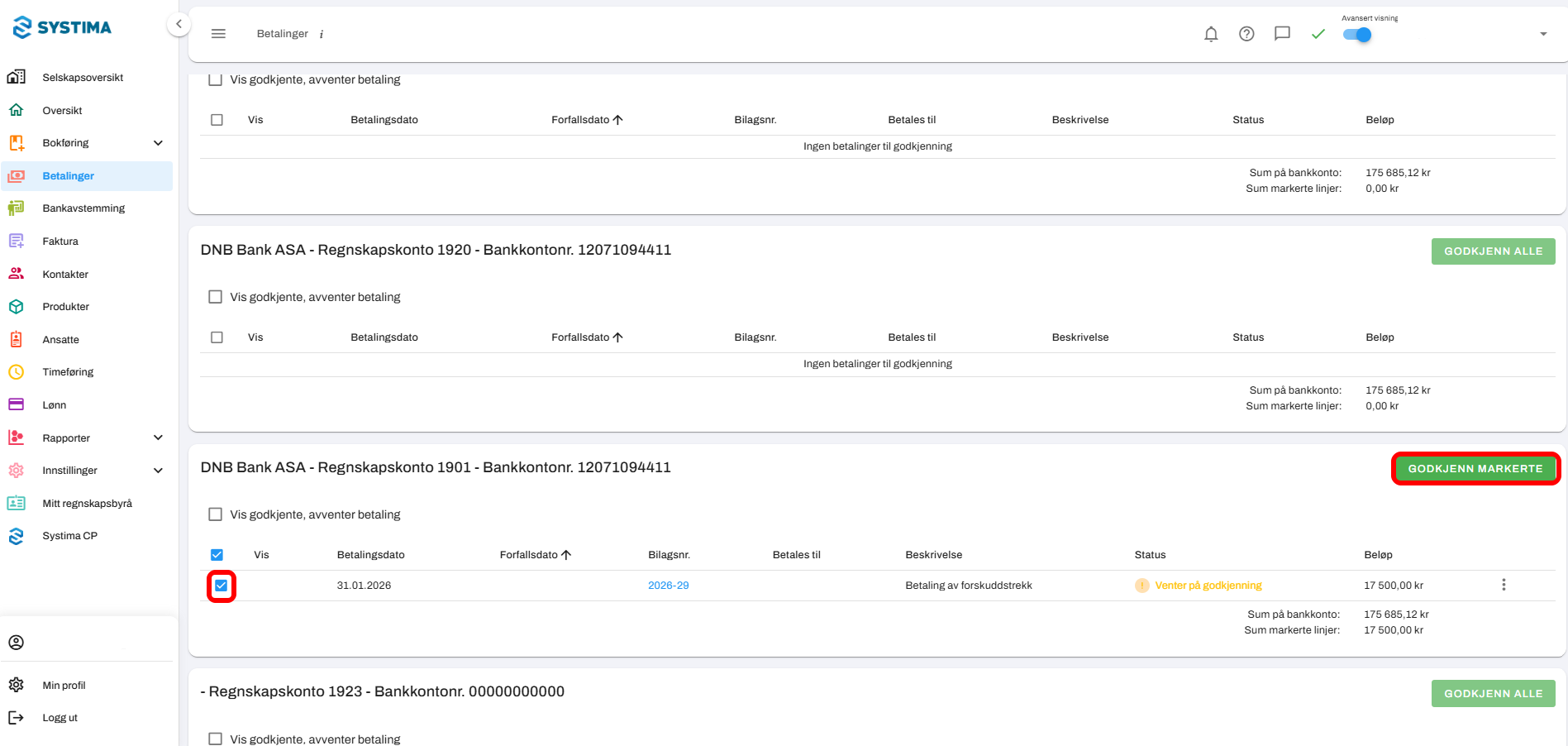The image size is (1568, 746).
Task: Check topmost Vis godkjente, avventer betaling box
Action: 216,79
